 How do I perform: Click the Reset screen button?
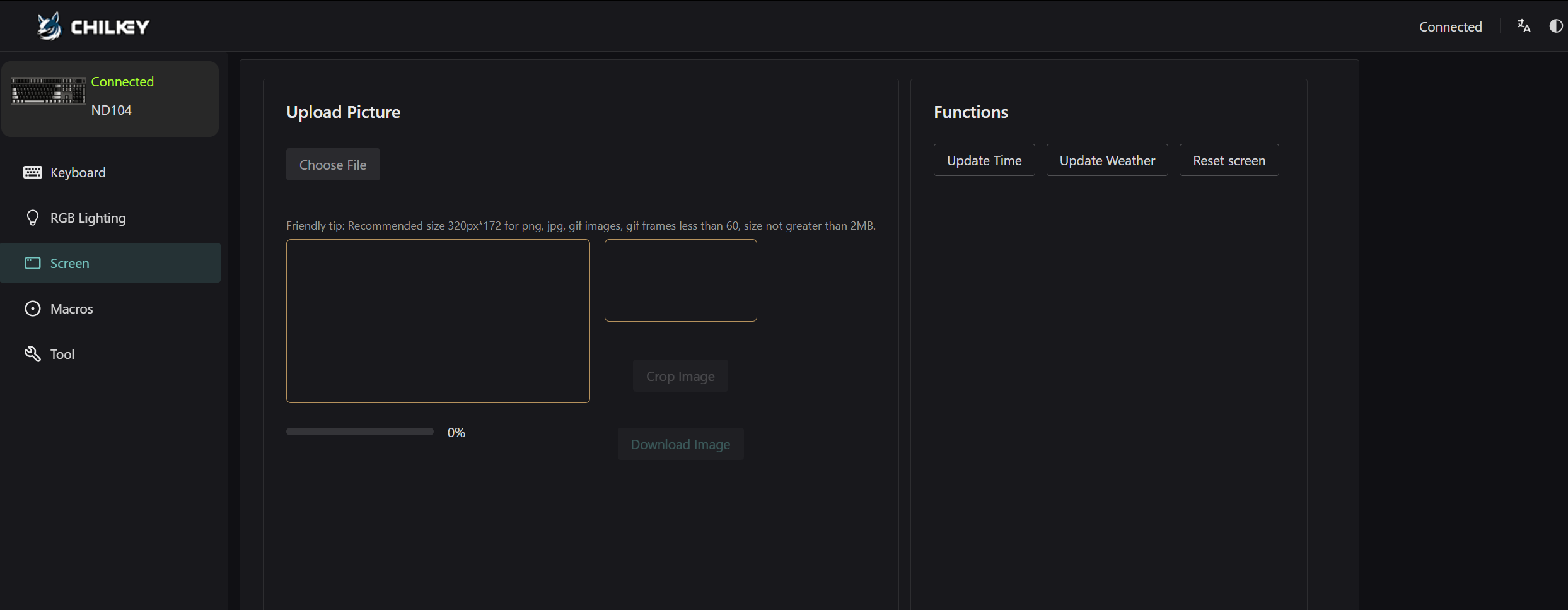pyautogui.click(x=1229, y=160)
